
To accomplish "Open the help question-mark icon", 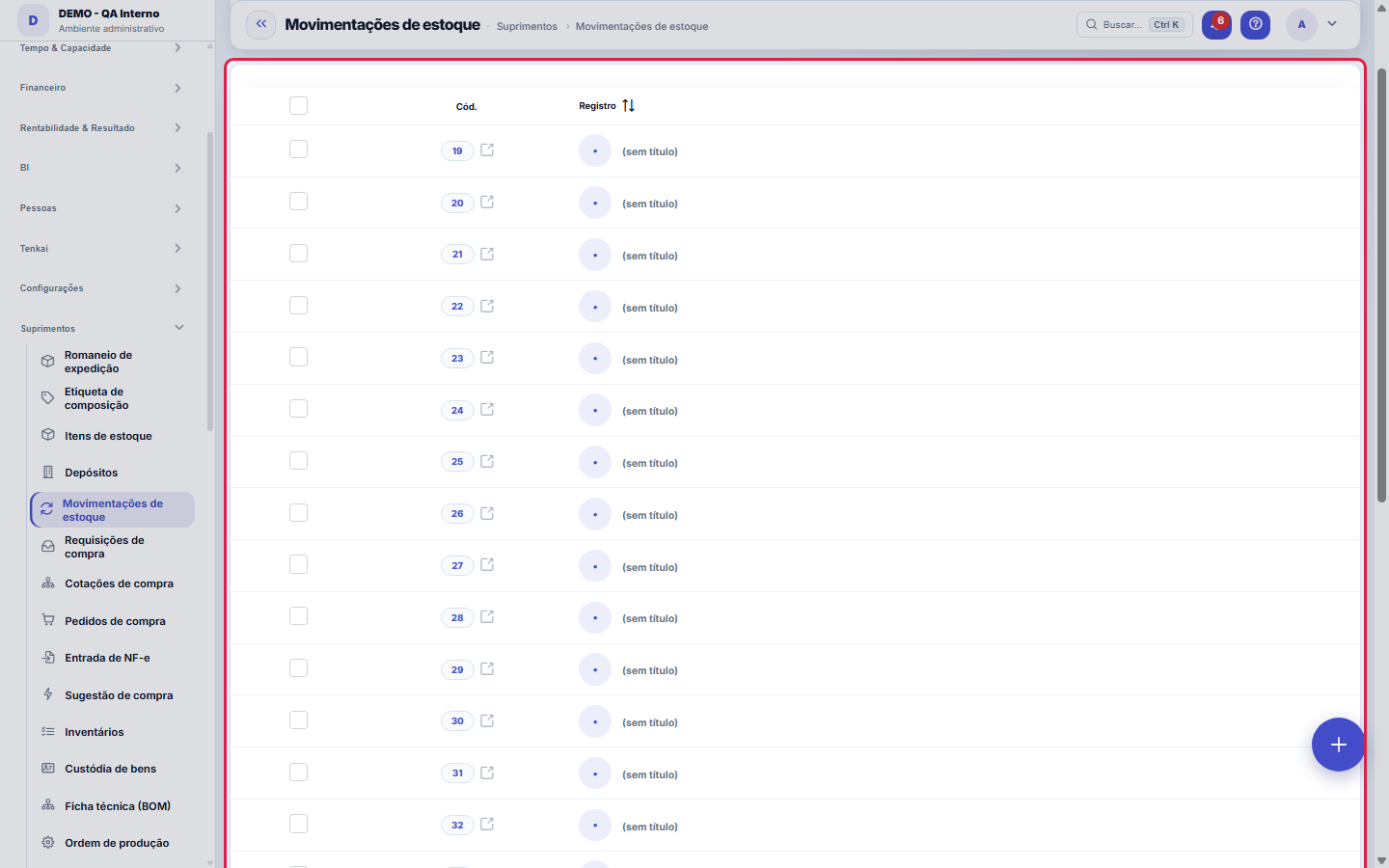I will pyautogui.click(x=1255, y=24).
